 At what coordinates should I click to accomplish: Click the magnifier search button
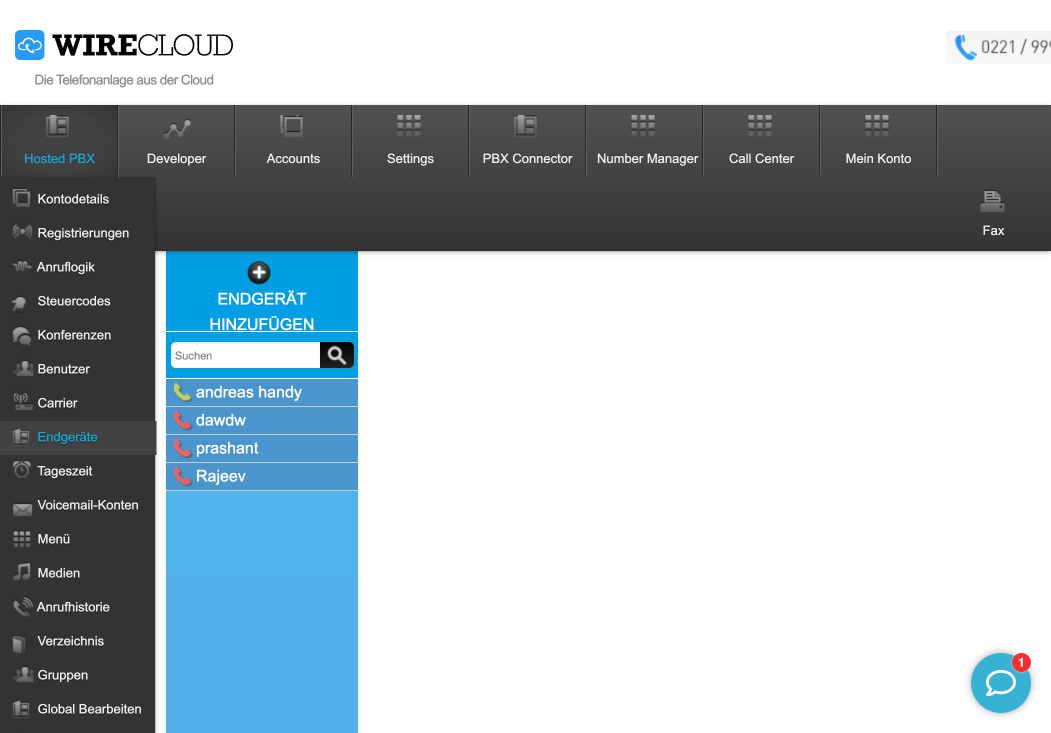(337, 355)
